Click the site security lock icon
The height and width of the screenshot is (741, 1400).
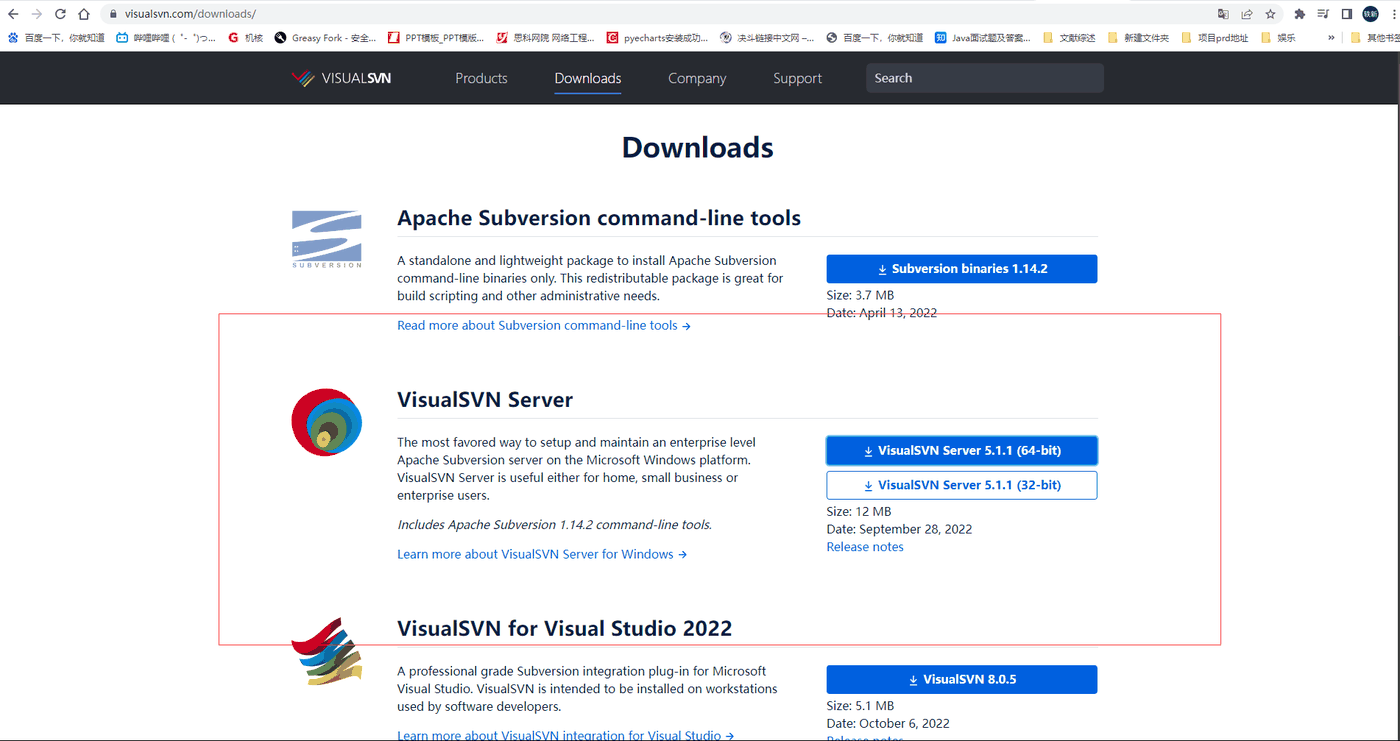(x=113, y=14)
